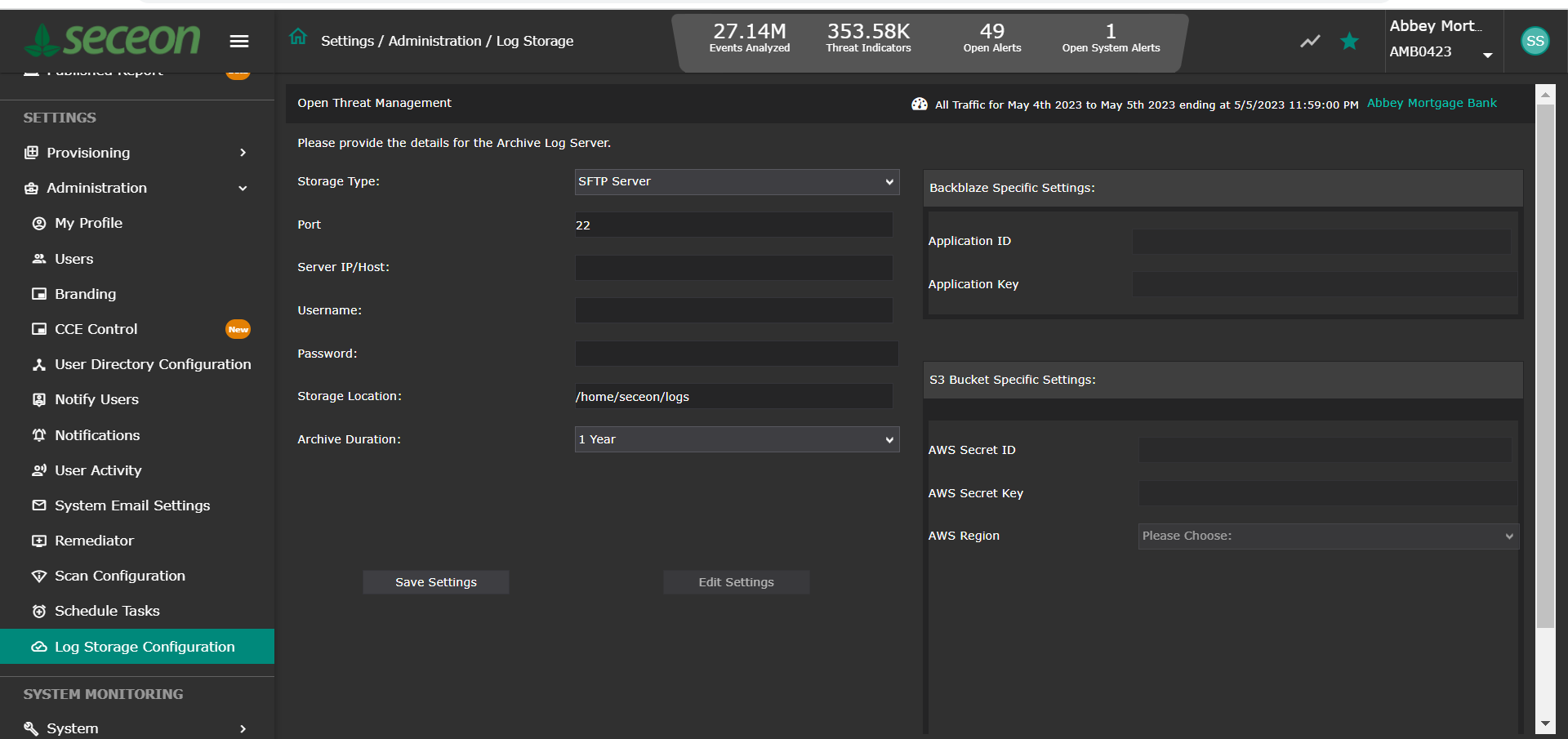Click the Seceon logo
Screen dimensions: 1568x739
point(112,38)
